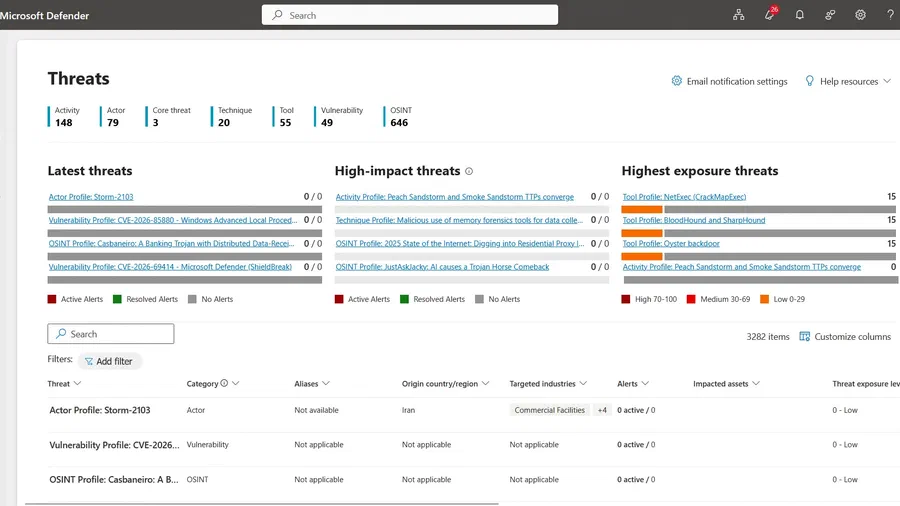The width and height of the screenshot is (900, 506).
Task: Open OSINT Profile Casbaneiro link in Latest threats
Action: click(x=171, y=244)
